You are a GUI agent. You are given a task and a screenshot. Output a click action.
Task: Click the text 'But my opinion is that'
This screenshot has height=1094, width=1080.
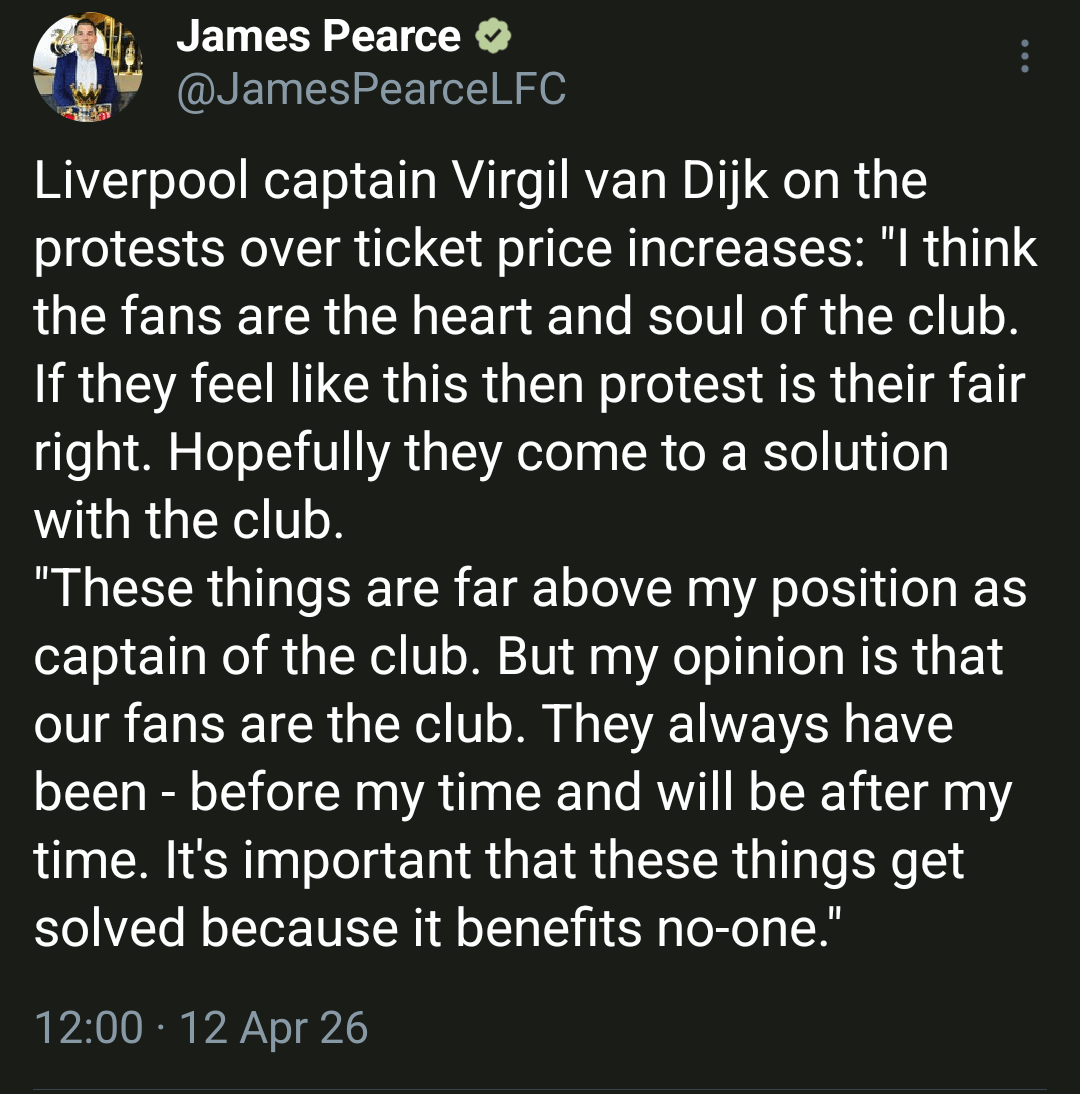point(750,657)
